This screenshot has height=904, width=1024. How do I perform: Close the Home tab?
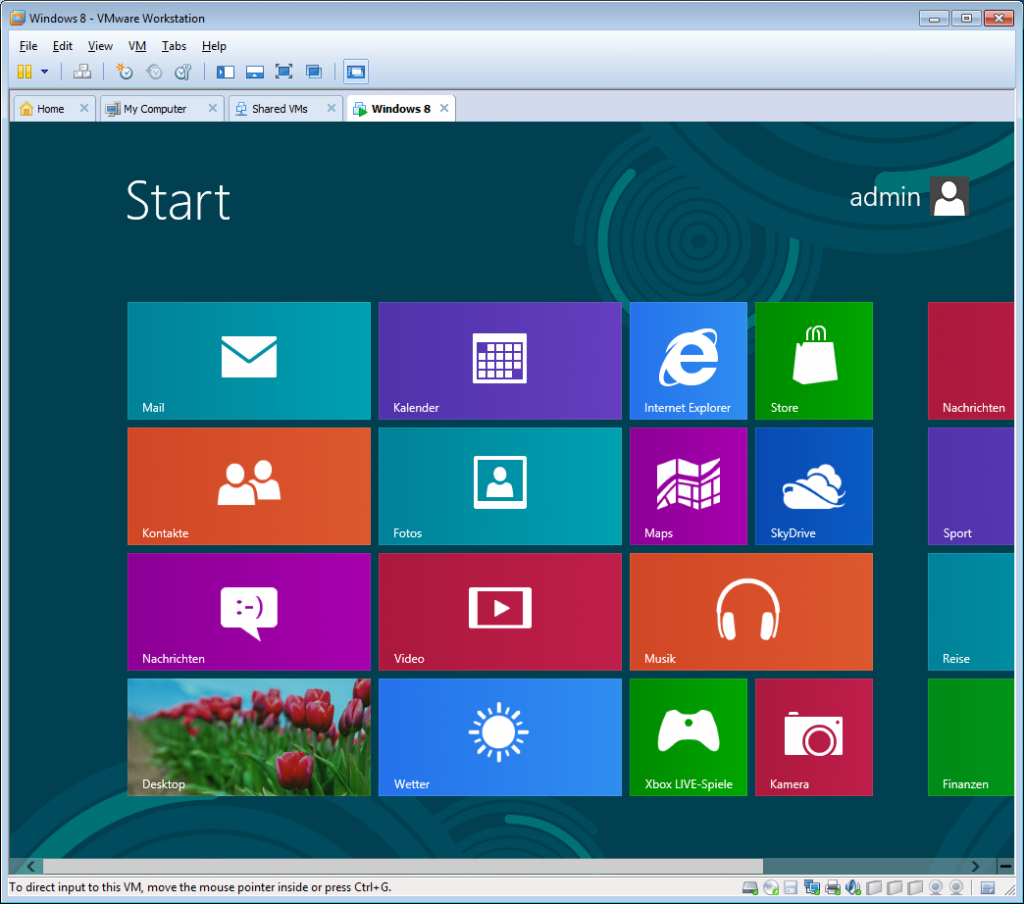[x=84, y=108]
